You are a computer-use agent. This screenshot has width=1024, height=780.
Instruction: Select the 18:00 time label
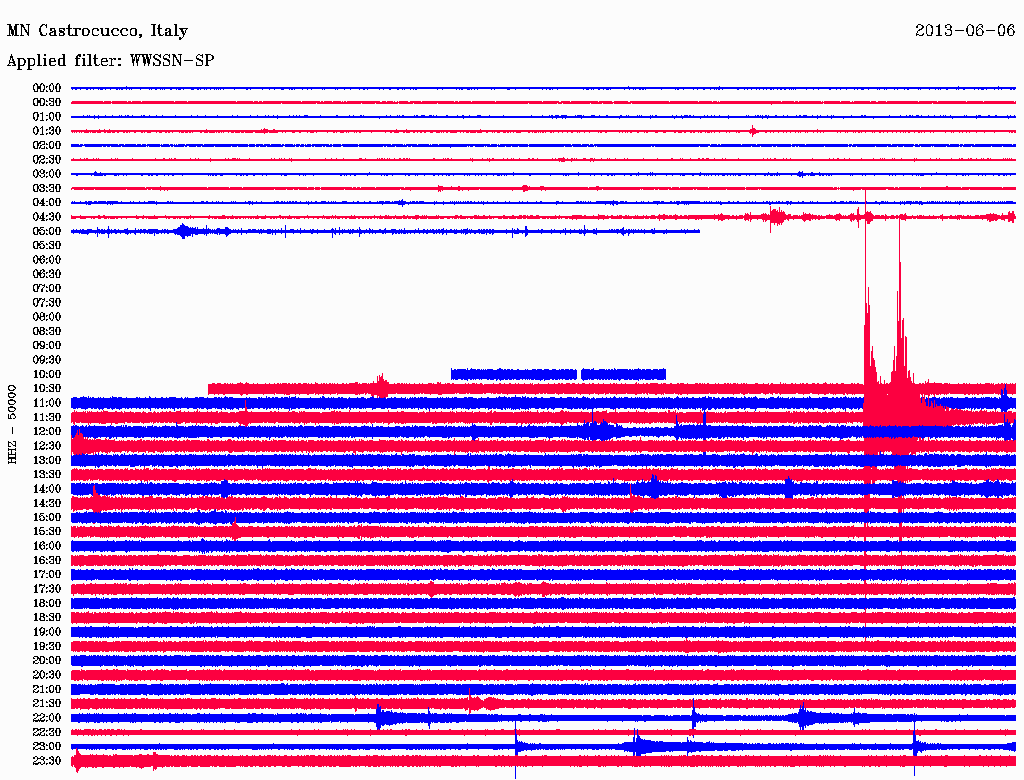pyautogui.click(x=47, y=604)
